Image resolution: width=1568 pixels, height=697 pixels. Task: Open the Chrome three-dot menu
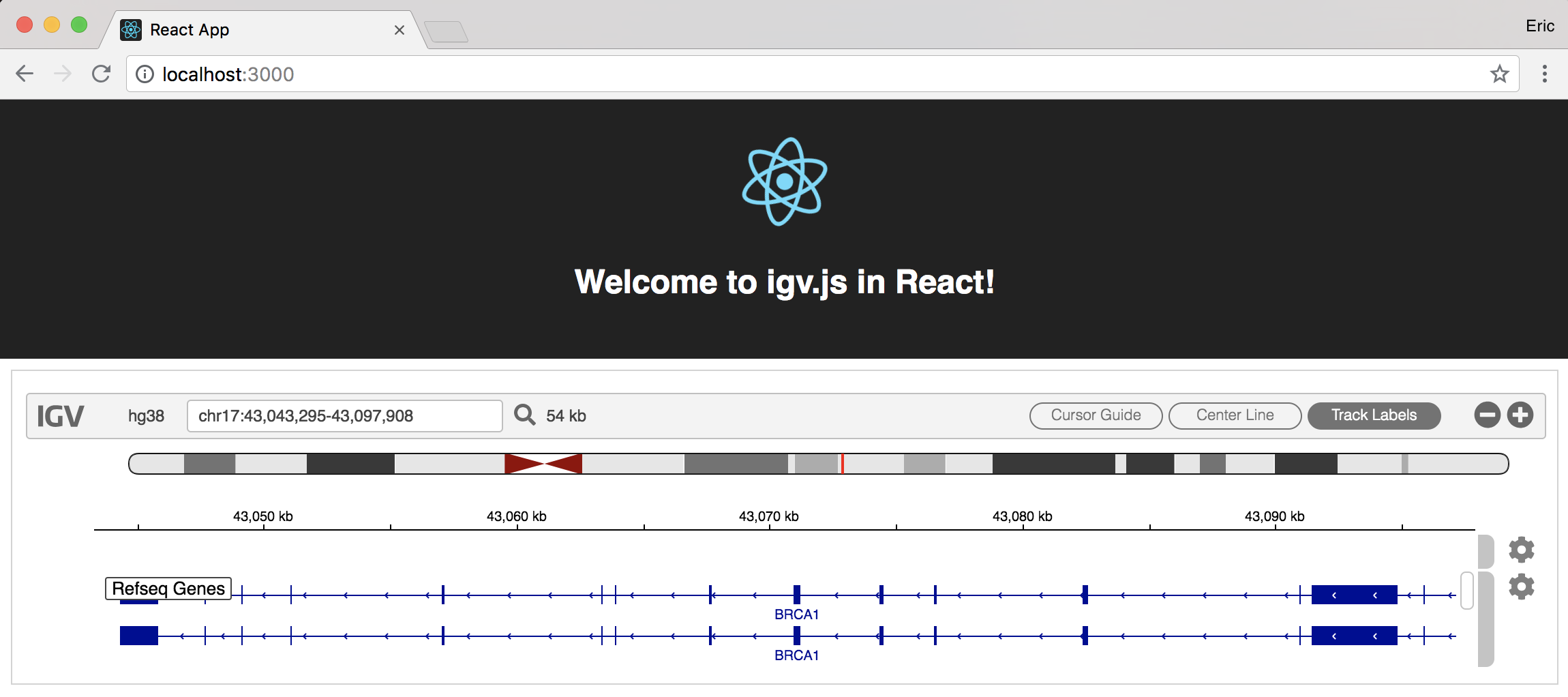pos(1545,74)
